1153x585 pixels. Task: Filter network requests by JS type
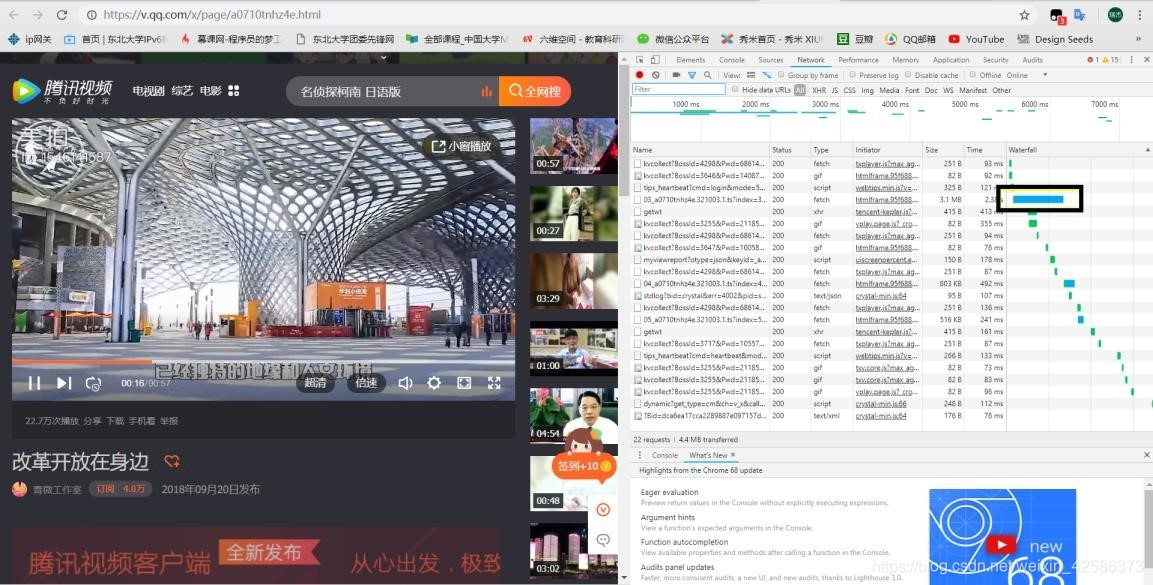tap(835, 90)
